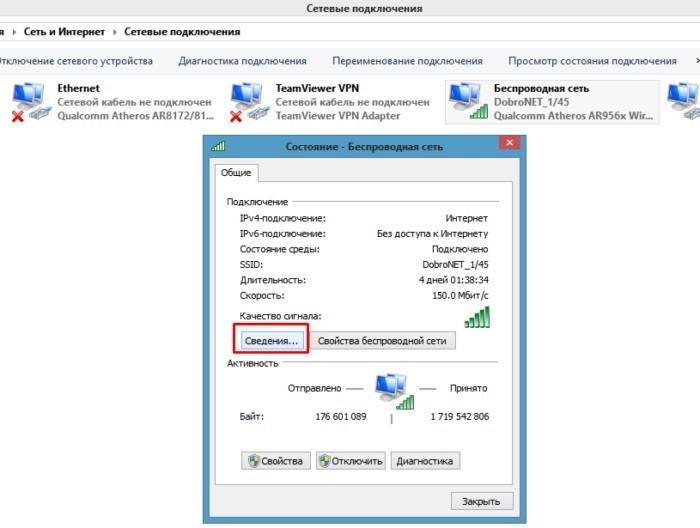This screenshot has width=700, height=528.
Task: Select the Ethernet connection name
Action: point(79,88)
